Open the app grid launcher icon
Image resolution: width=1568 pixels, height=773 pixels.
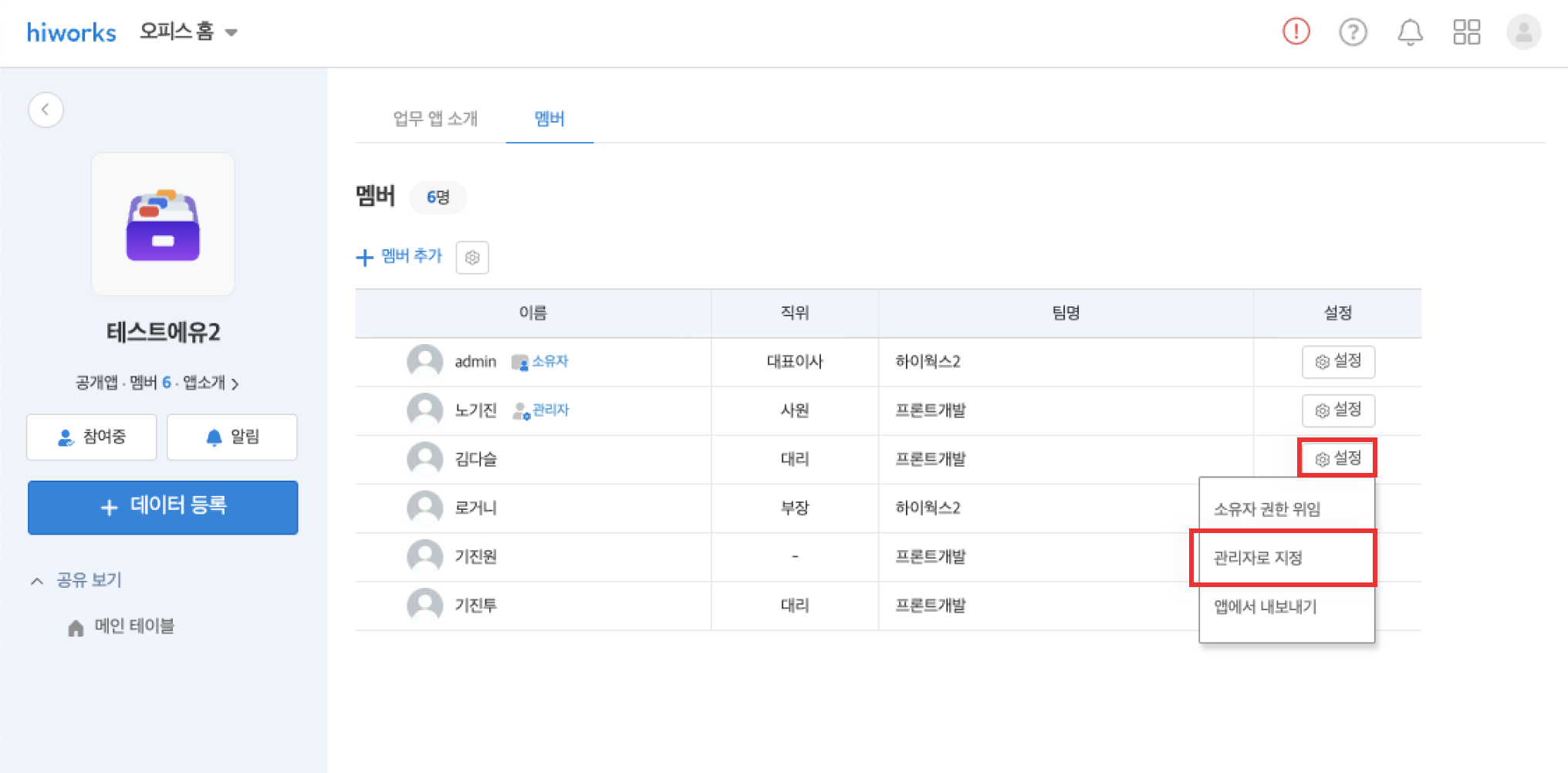coord(1466,32)
